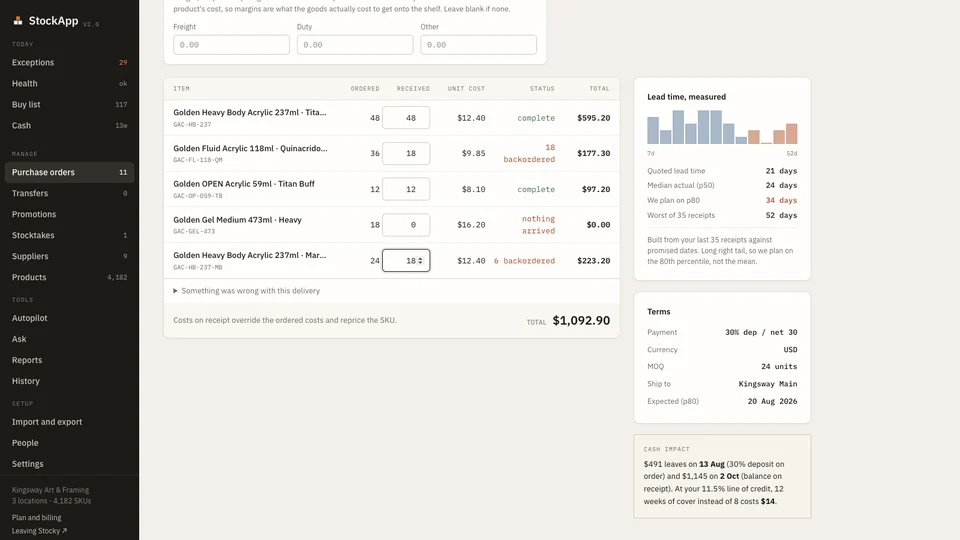Click the $16.20 unit cost
This screenshot has width=960, height=540.
pos(471,225)
